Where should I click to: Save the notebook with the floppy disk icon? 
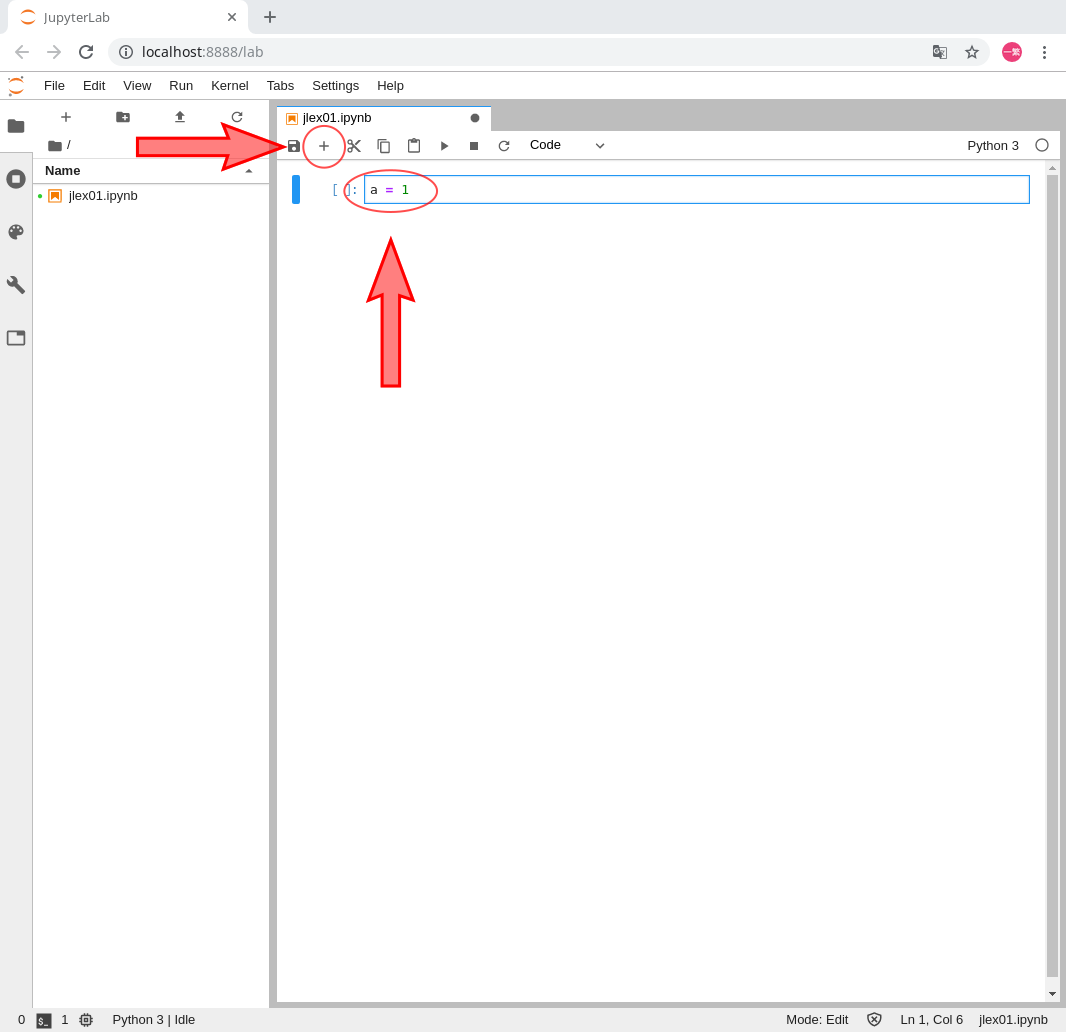click(294, 146)
